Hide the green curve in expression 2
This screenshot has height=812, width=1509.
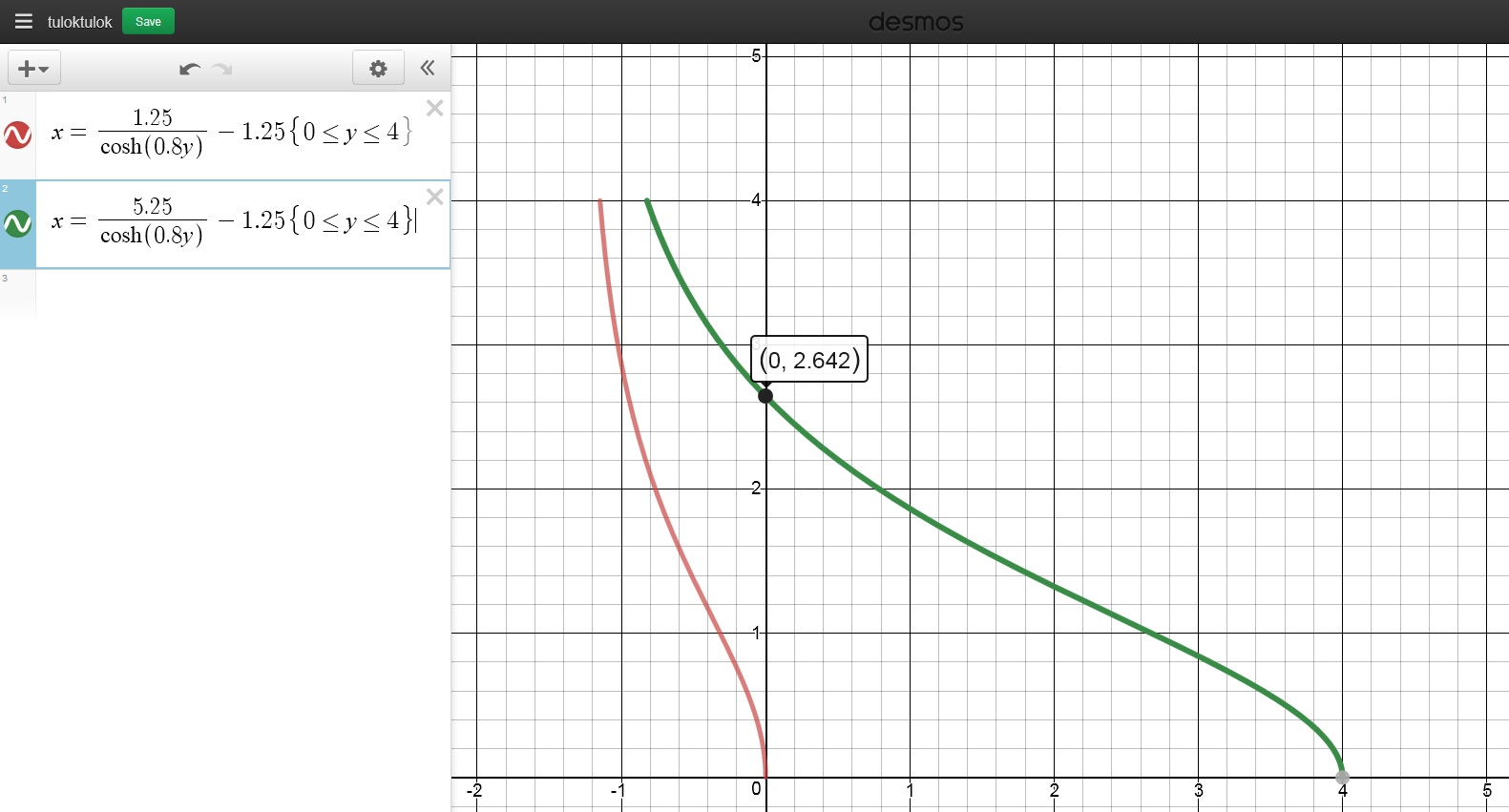(18, 224)
